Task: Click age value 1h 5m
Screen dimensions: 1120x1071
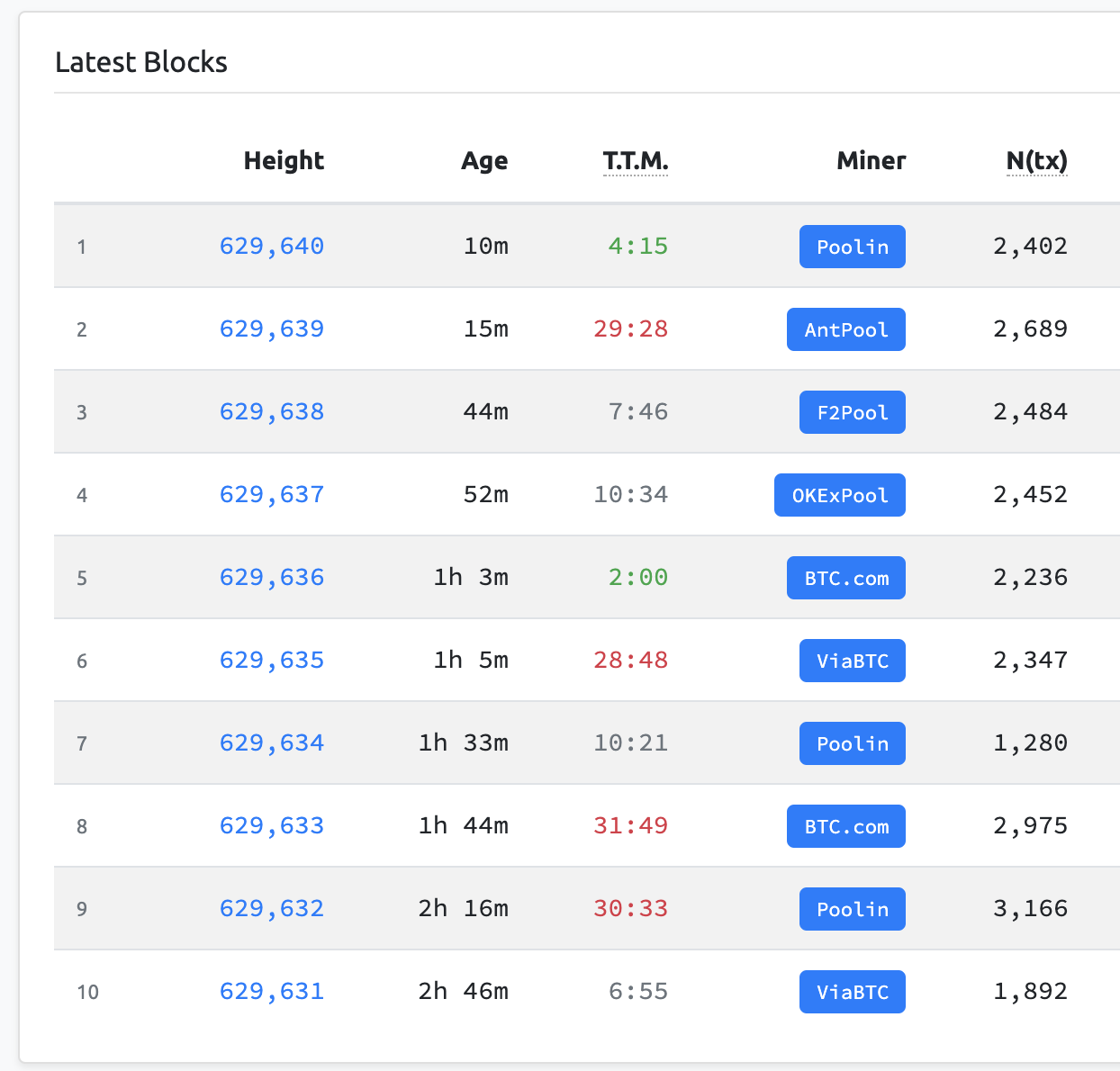Action: point(471,660)
